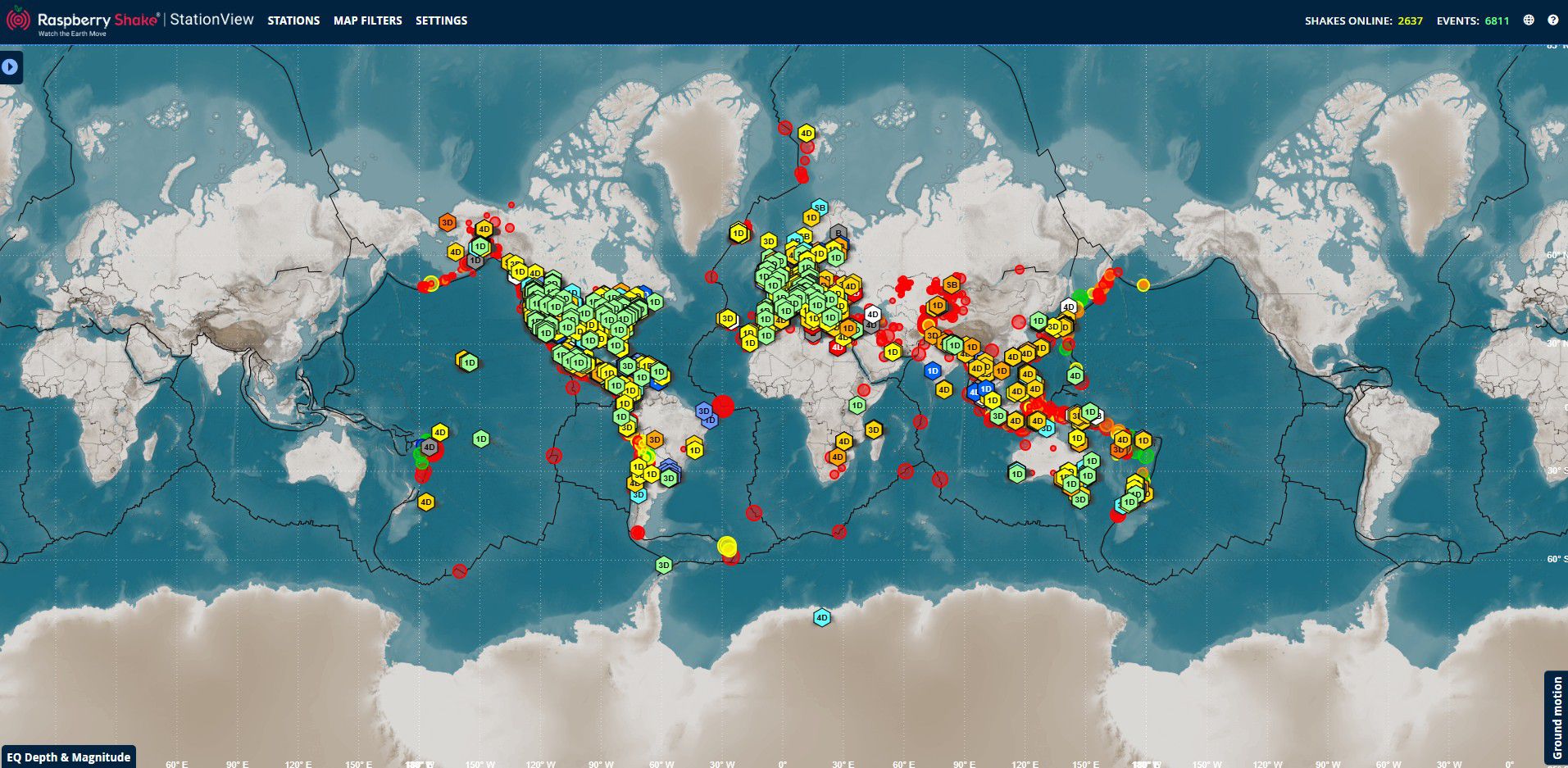Open the SETTINGS dropdown

[x=441, y=20]
